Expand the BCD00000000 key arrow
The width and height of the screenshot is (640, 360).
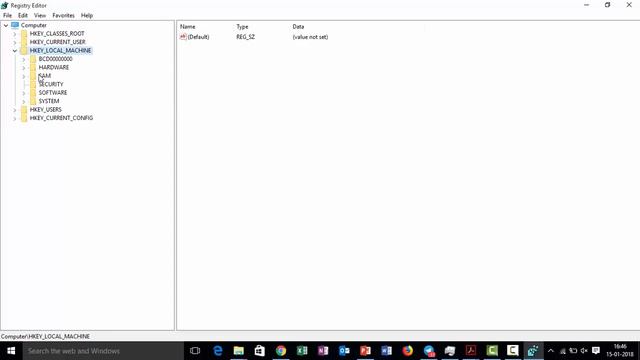coord(24,59)
